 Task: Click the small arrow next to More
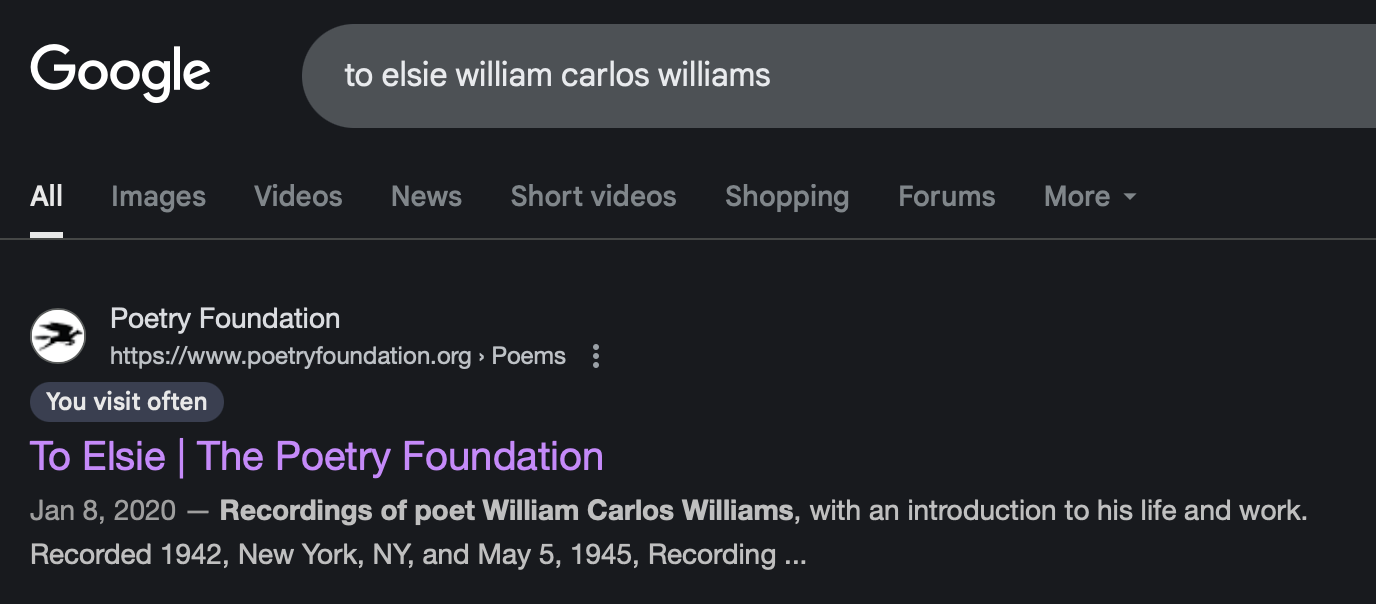(x=1130, y=197)
